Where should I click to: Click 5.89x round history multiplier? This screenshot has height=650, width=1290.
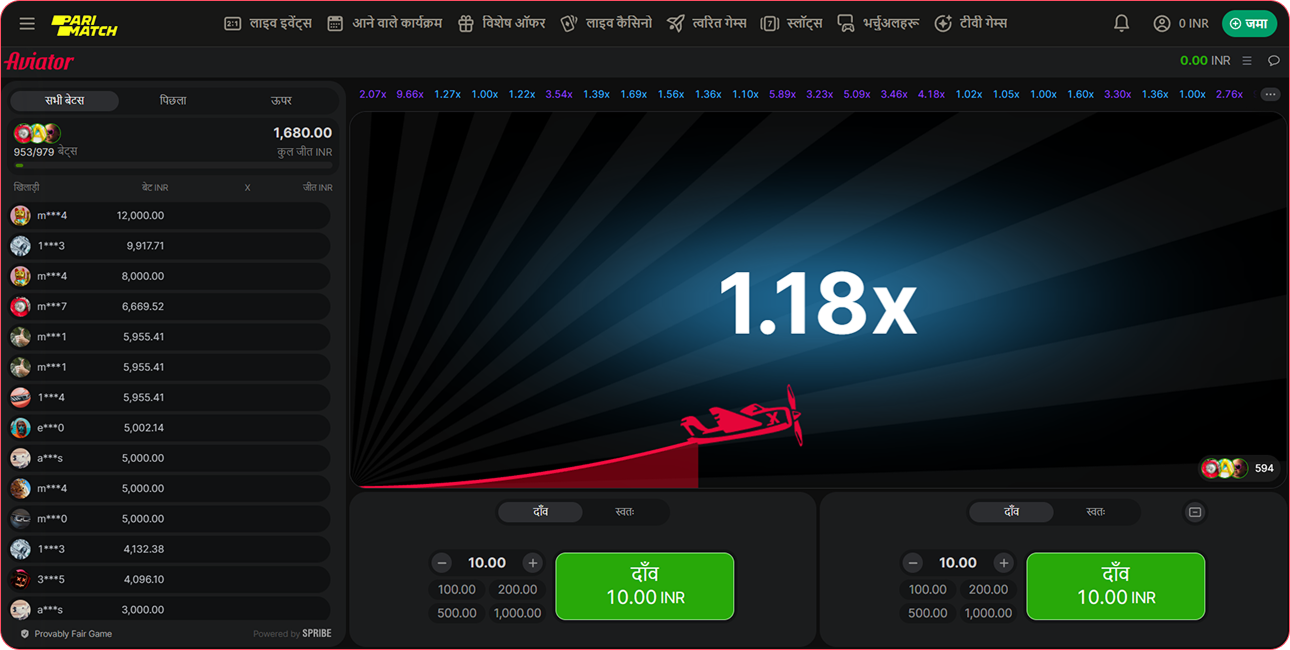pos(782,94)
